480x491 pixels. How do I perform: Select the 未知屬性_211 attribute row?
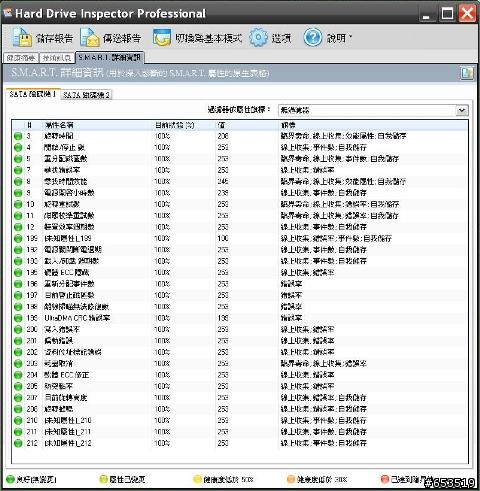(x=240, y=432)
